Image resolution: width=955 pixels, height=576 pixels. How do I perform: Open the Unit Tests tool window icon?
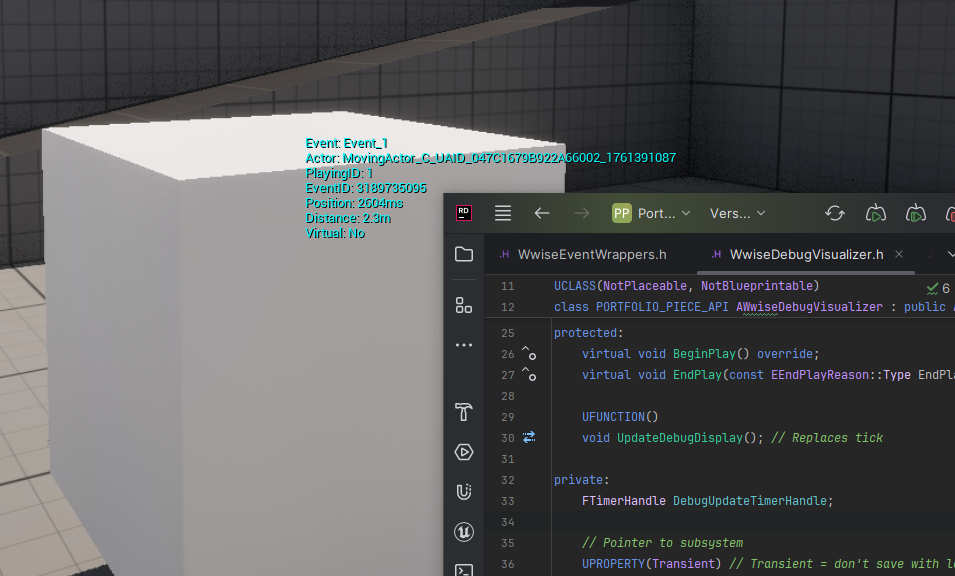coord(464,492)
